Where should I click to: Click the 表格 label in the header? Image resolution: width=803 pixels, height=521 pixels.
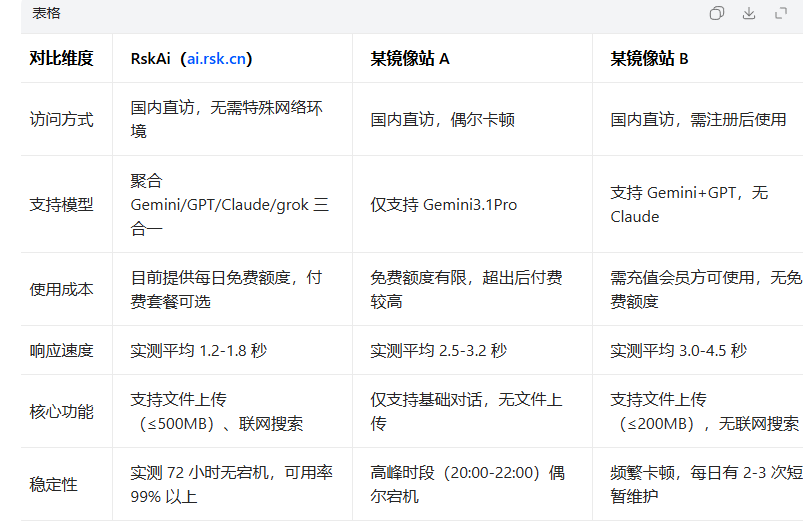(46, 13)
